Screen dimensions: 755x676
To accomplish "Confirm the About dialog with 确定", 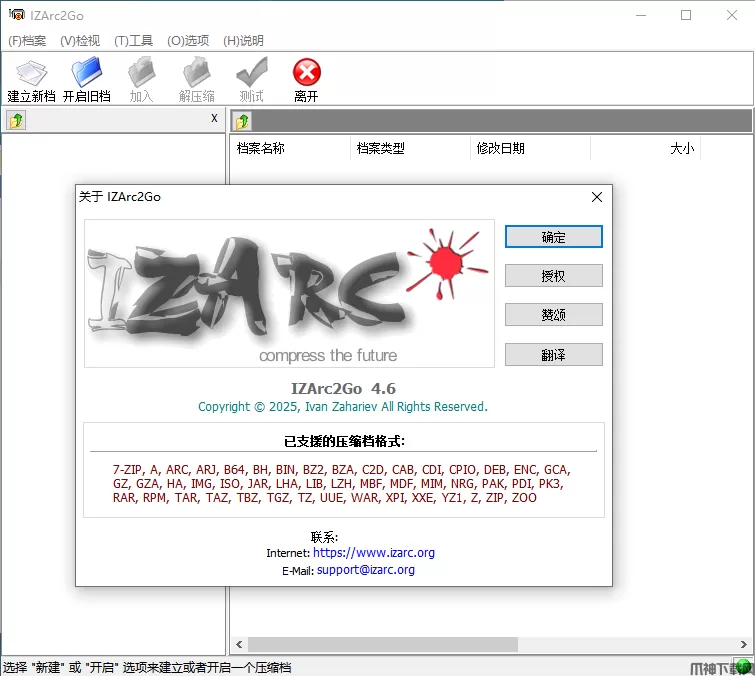I will tap(553, 237).
